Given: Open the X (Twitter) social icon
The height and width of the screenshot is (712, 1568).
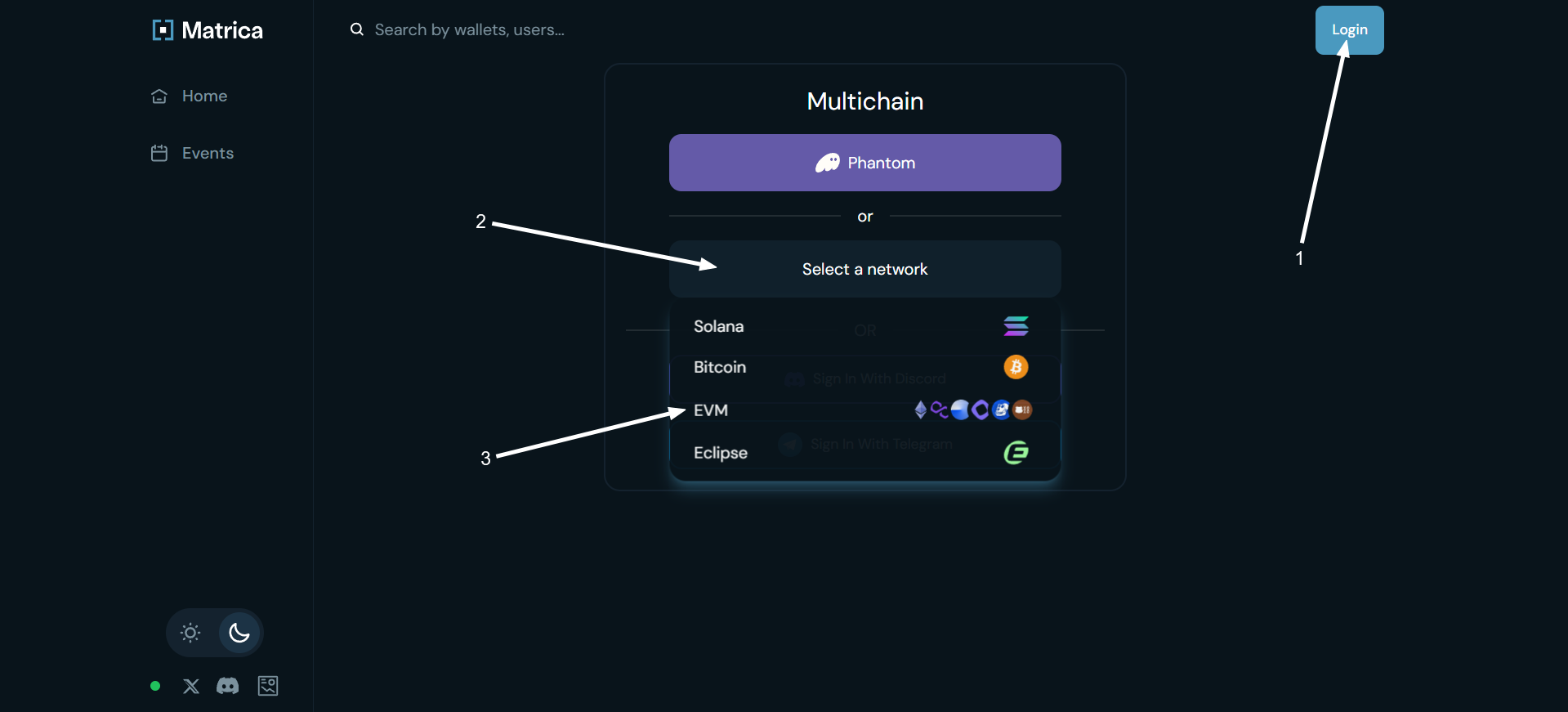Looking at the screenshot, I should (191, 686).
